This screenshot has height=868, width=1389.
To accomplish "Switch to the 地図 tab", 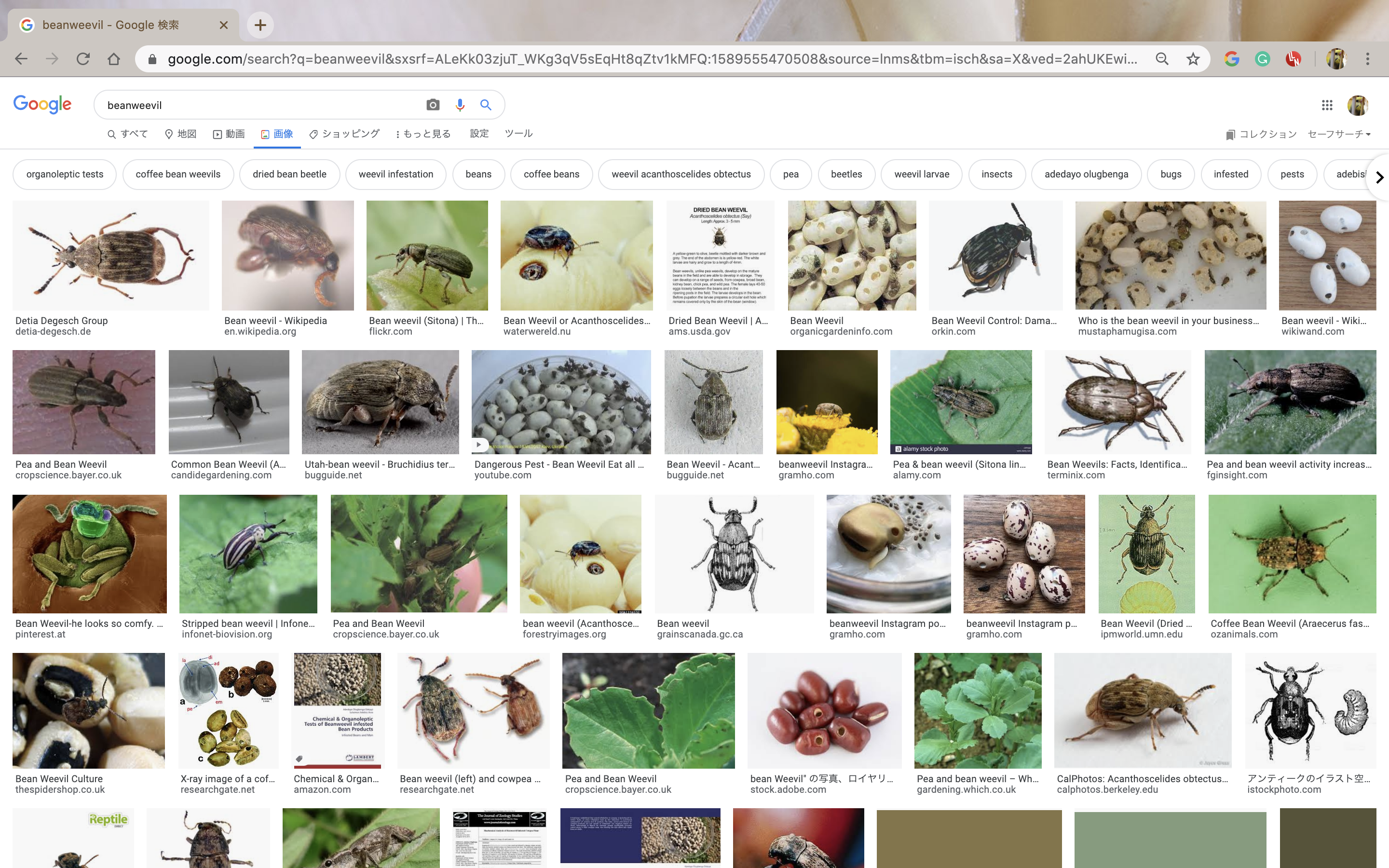I will pos(180,134).
